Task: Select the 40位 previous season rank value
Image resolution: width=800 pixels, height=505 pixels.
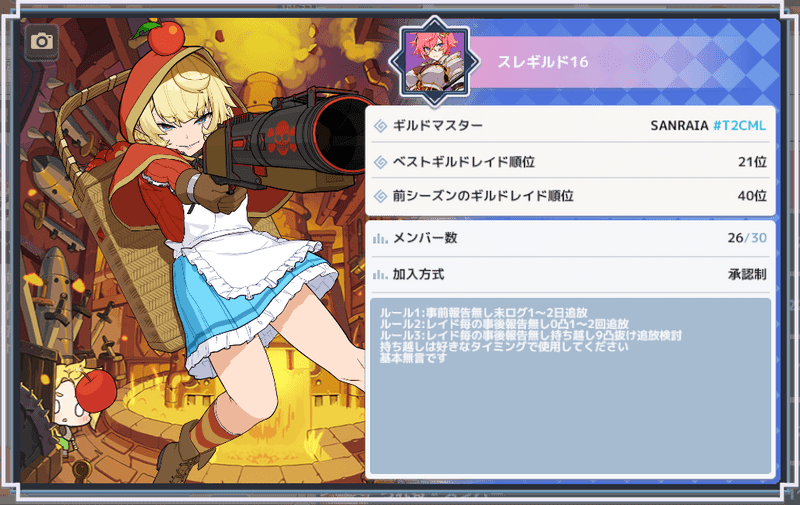Action: [752, 195]
